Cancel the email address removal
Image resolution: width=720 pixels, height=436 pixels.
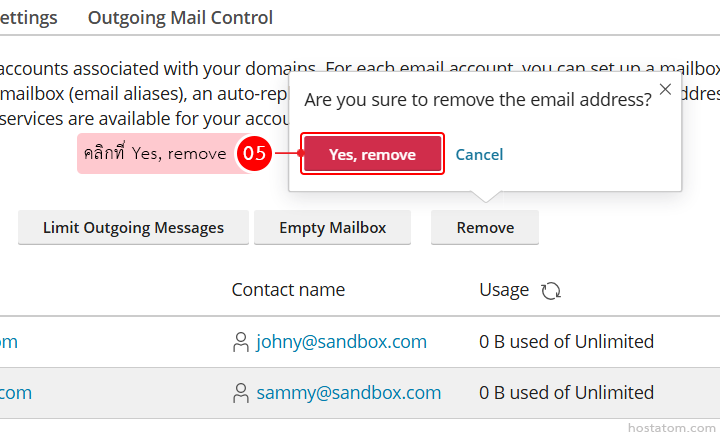click(479, 154)
